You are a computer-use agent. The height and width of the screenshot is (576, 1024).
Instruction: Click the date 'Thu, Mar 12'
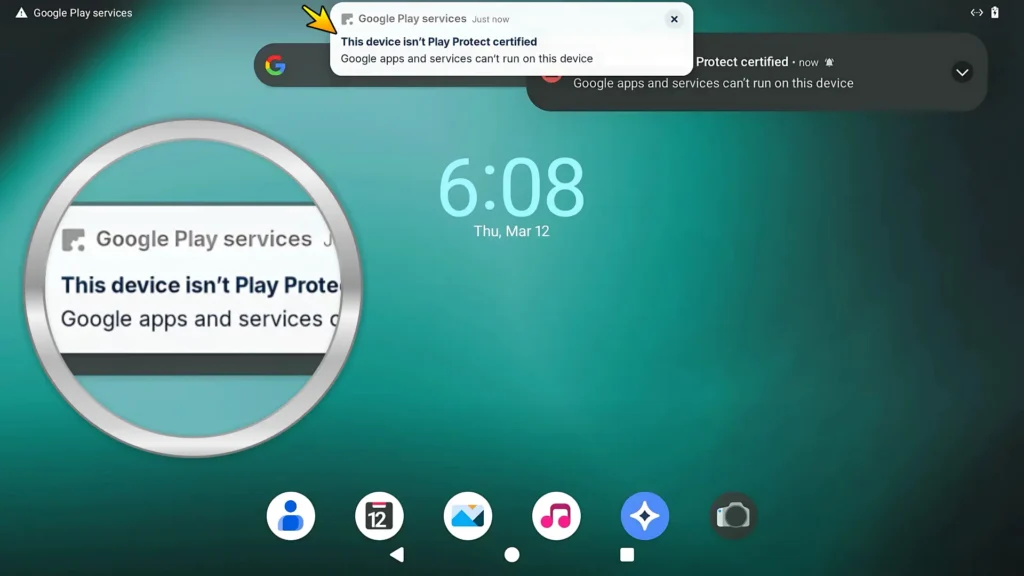(x=511, y=231)
